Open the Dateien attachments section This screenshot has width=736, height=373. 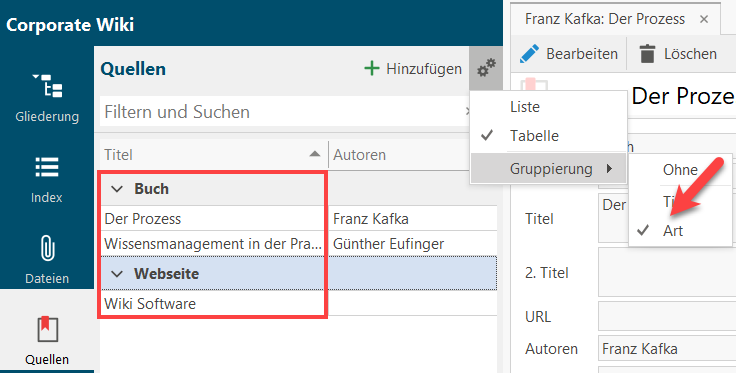47,260
